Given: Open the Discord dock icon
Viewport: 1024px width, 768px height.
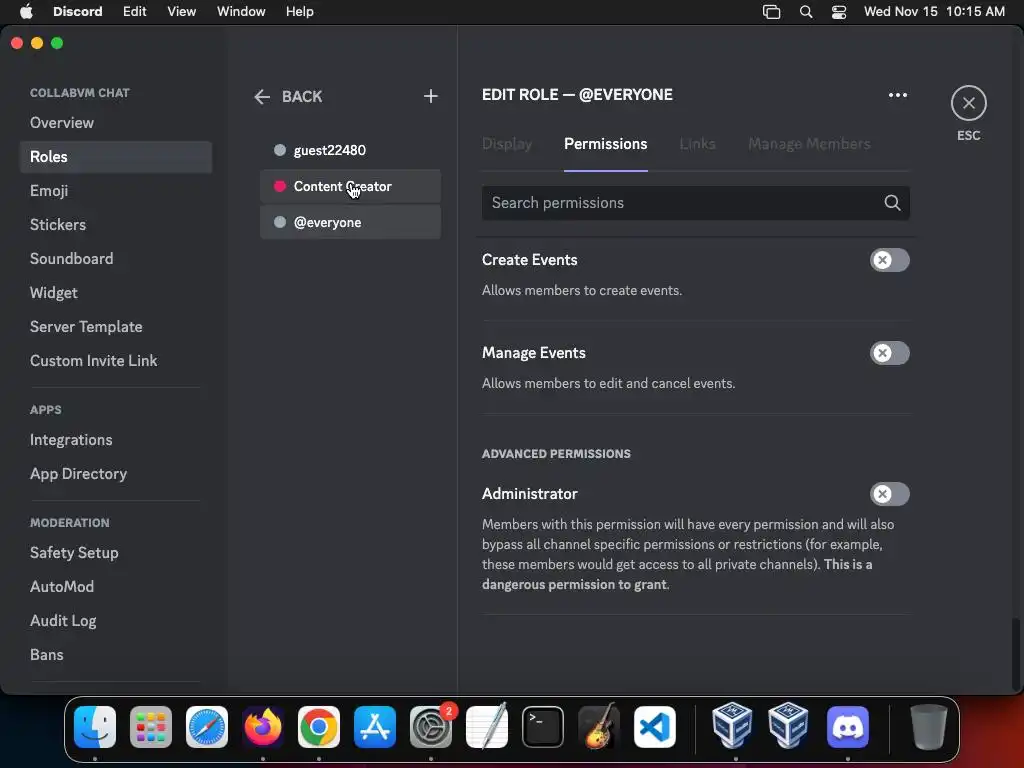Looking at the screenshot, I should [x=848, y=727].
